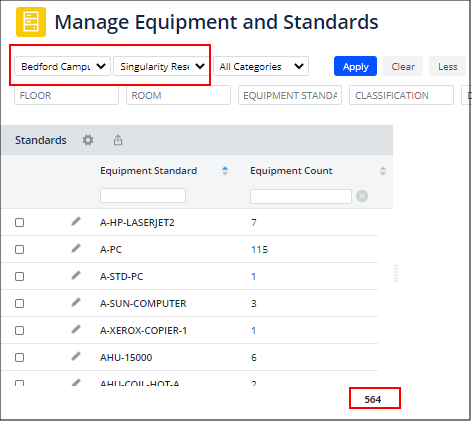The height and width of the screenshot is (430, 472).
Task: Edit the A-HP-LASERJET2 row pencil icon
Action: pos(76,221)
